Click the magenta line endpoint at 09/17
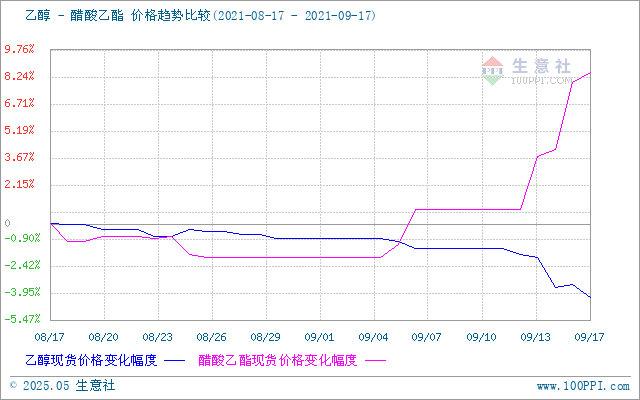 pos(590,73)
